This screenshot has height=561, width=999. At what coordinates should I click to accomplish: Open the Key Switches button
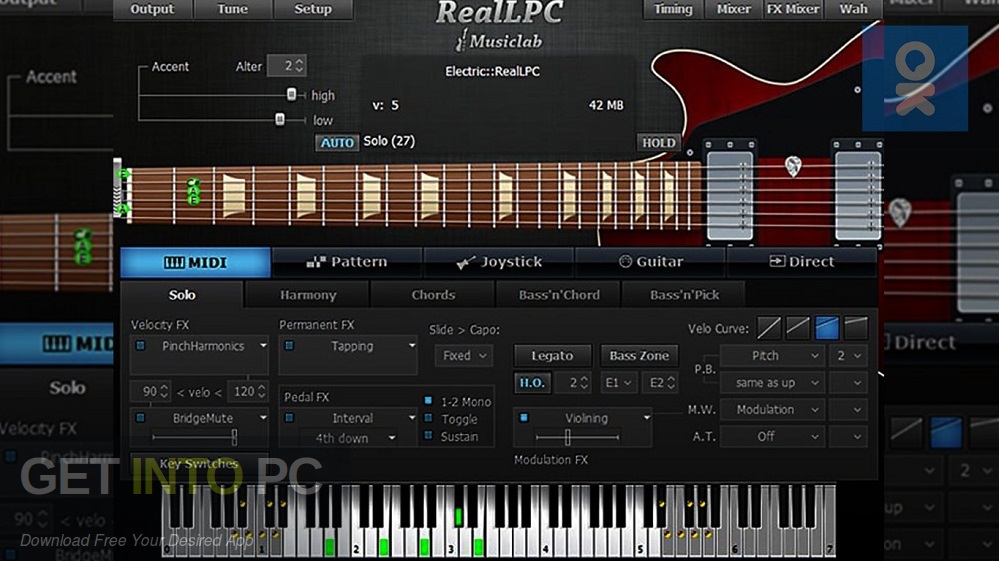click(x=199, y=464)
